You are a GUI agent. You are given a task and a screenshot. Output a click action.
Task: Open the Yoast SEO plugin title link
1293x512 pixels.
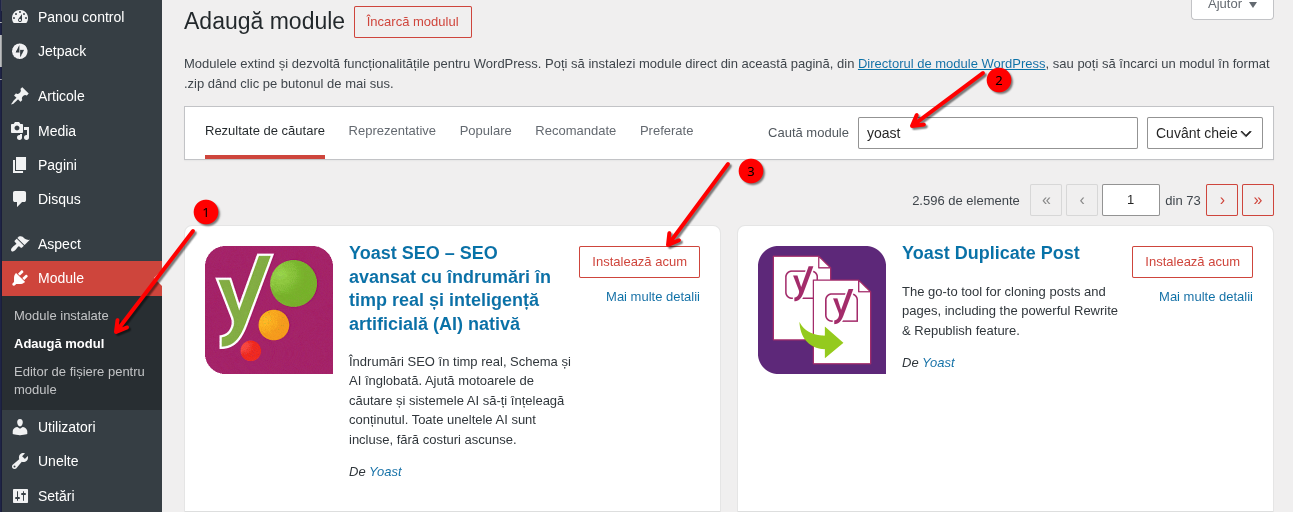(x=450, y=289)
